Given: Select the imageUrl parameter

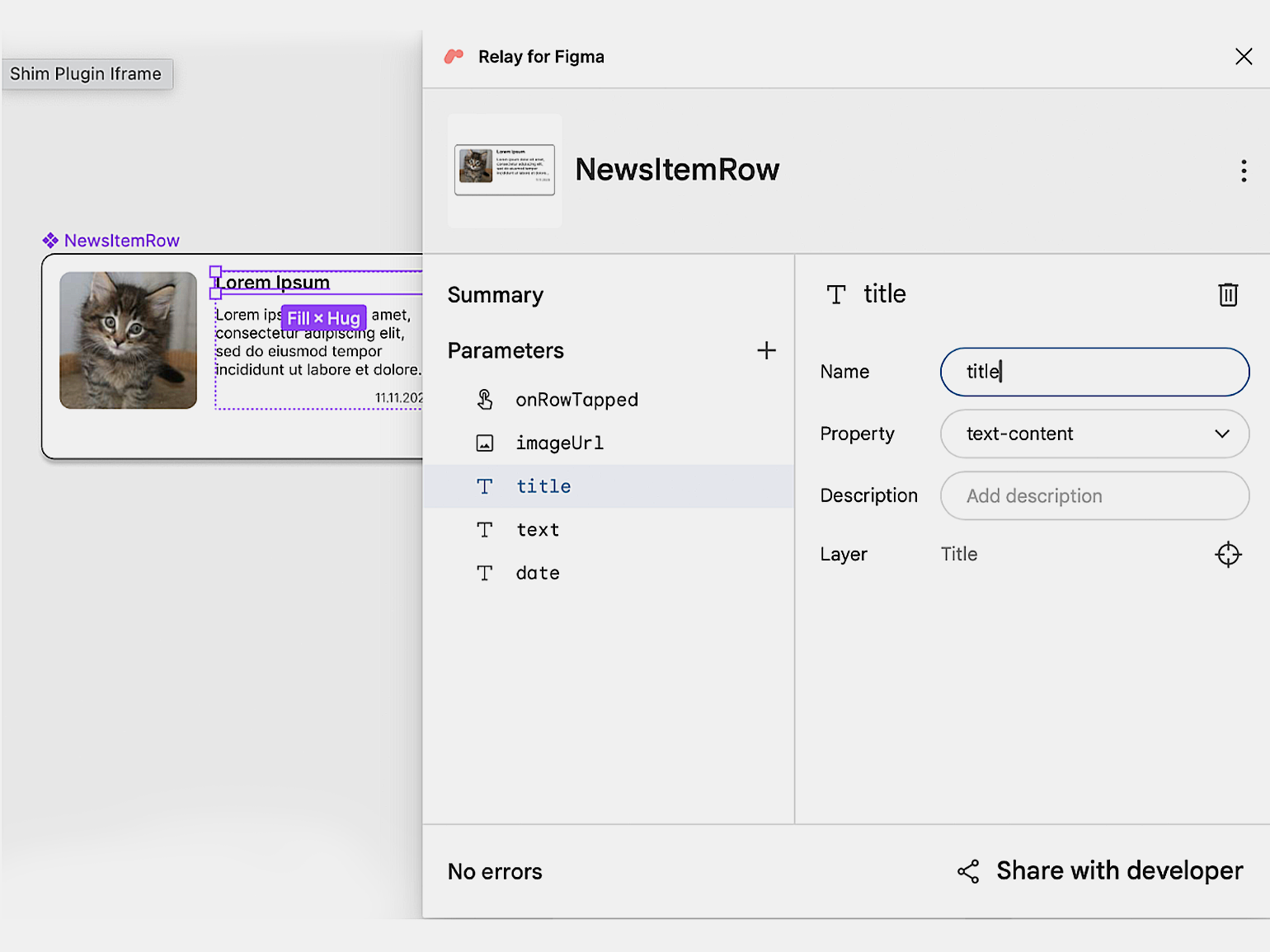Looking at the screenshot, I should 609,443.
